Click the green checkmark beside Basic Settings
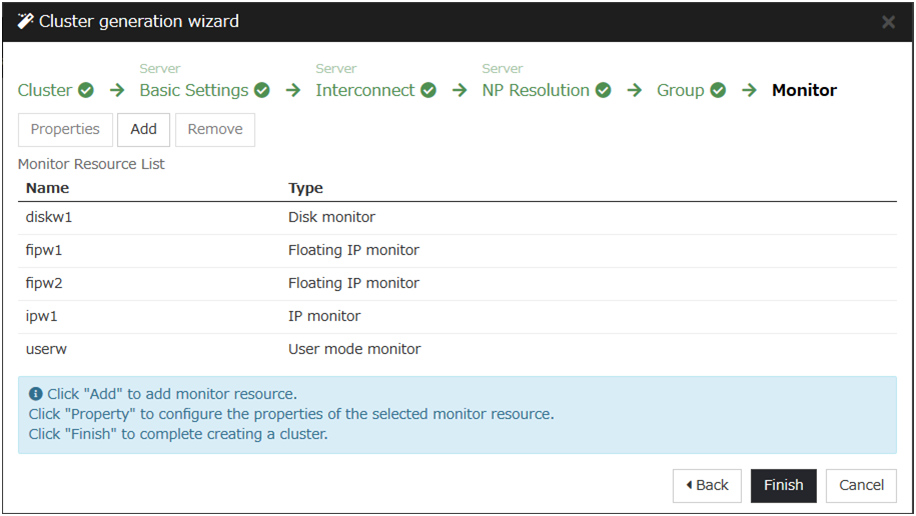The height and width of the screenshot is (516, 916). point(262,90)
